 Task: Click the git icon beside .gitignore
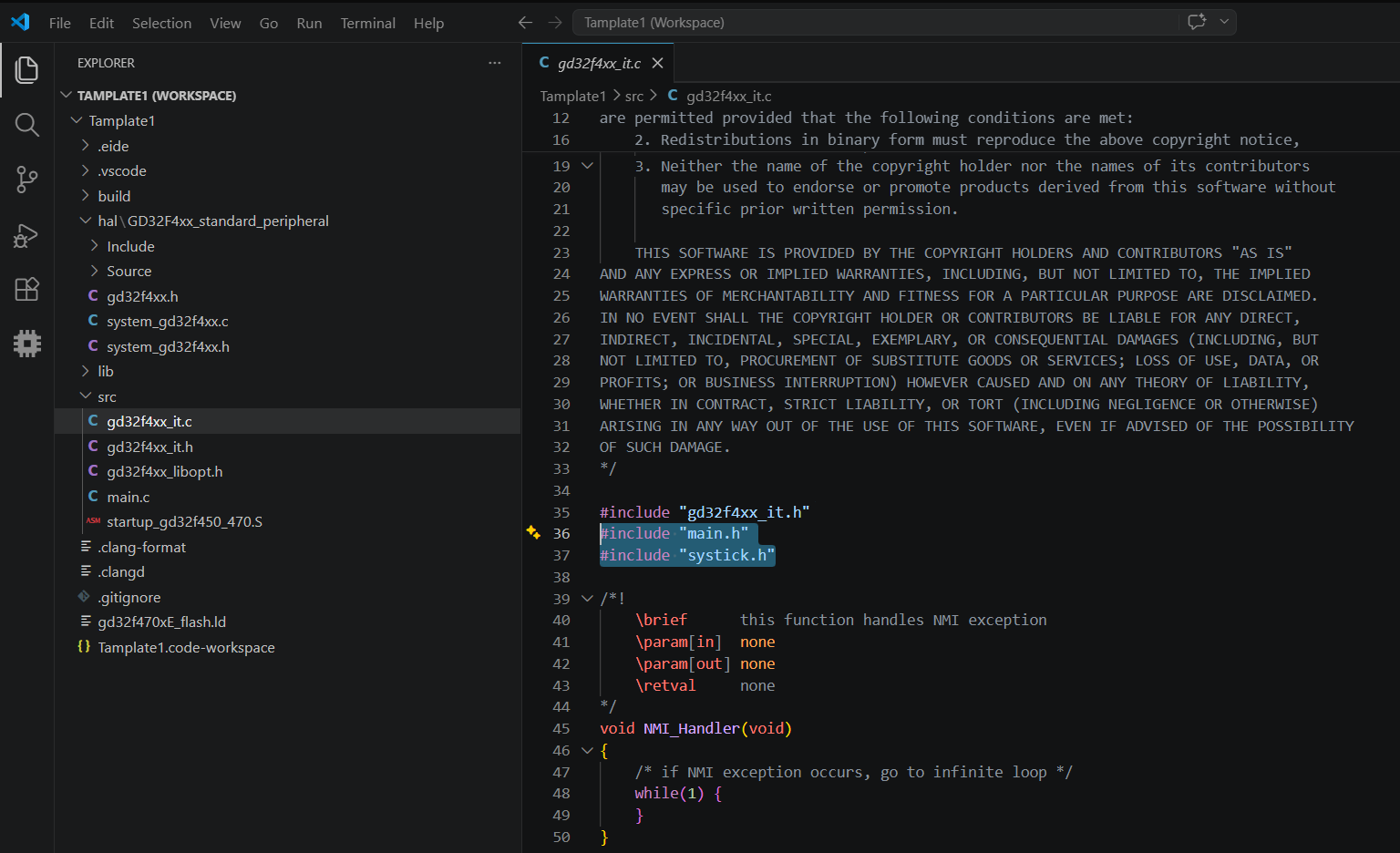coord(84,597)
